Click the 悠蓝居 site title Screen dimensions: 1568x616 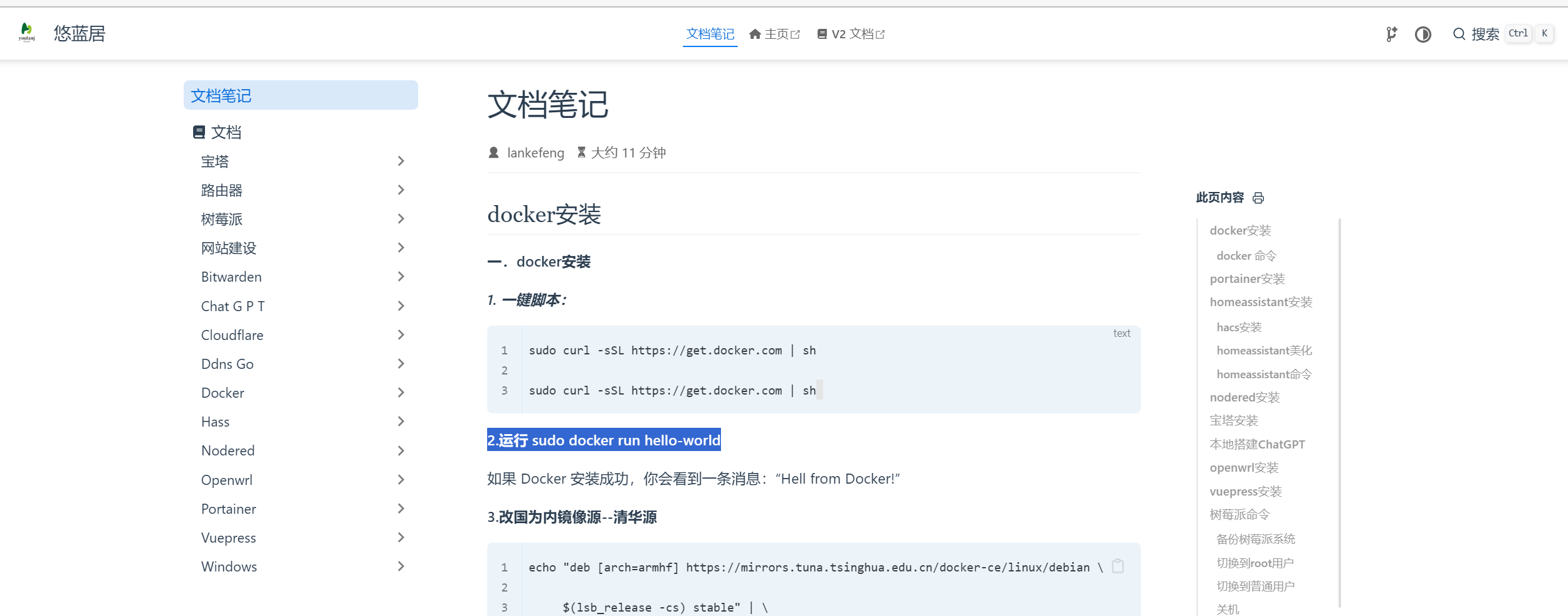click(x=80, y=33)
